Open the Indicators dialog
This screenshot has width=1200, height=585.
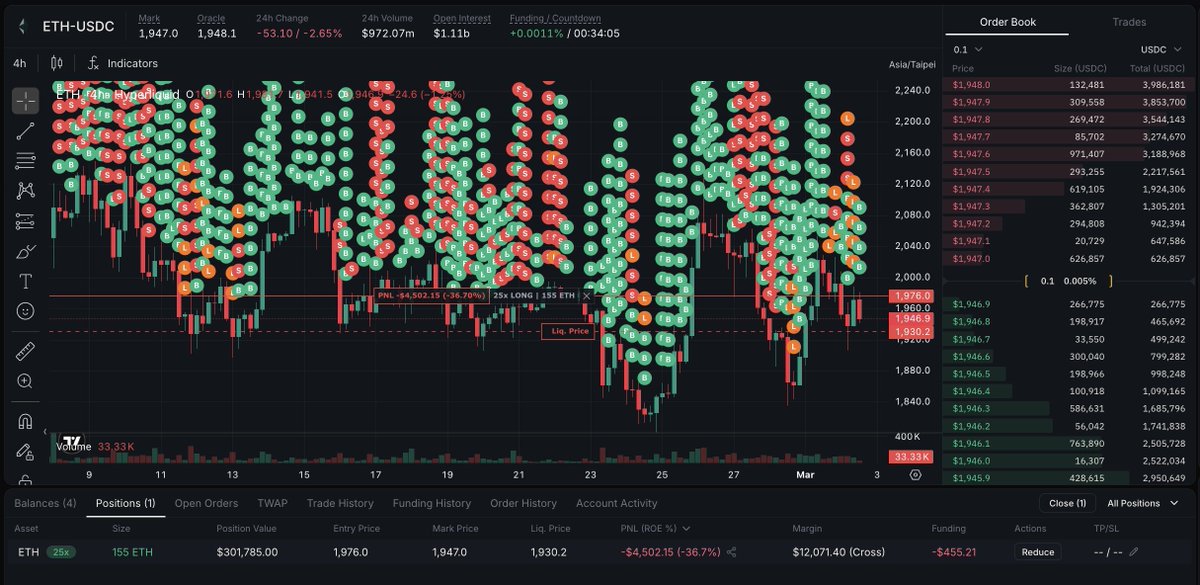coord(123,63)
